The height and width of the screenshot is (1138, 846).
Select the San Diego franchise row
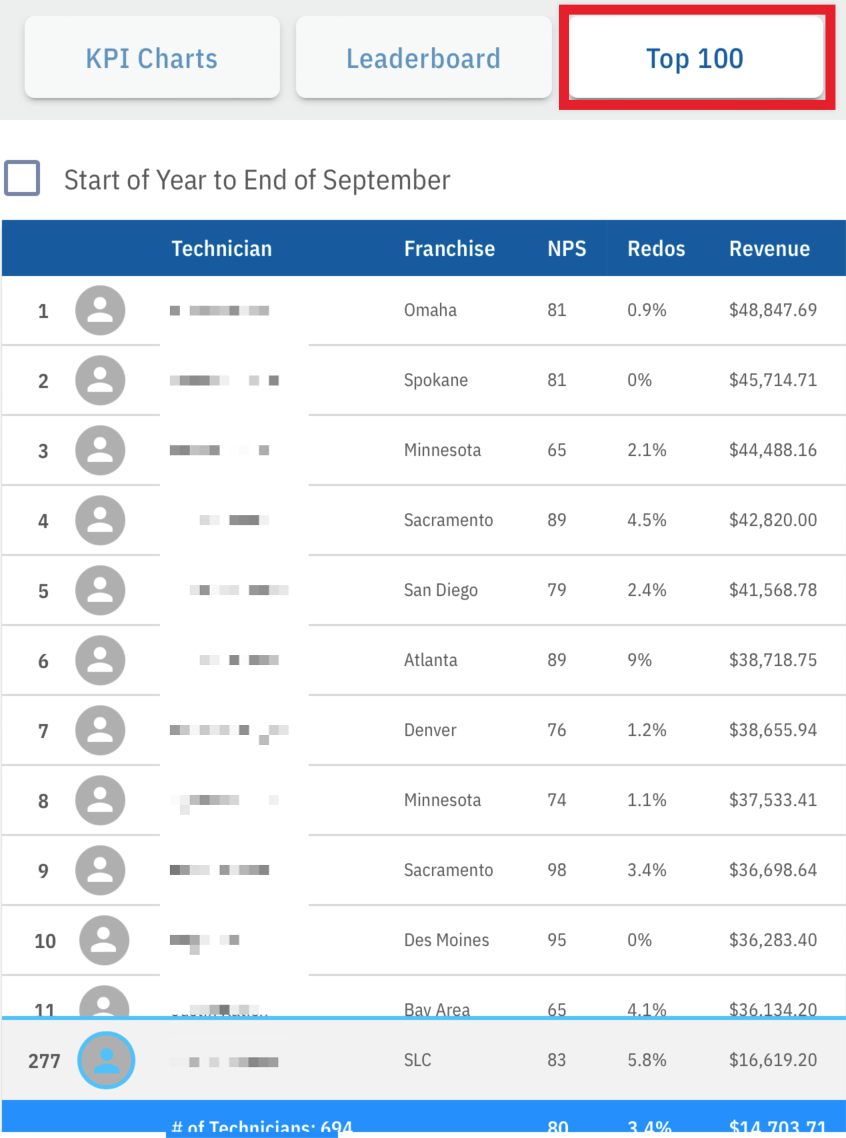click(x=424, y=590)
